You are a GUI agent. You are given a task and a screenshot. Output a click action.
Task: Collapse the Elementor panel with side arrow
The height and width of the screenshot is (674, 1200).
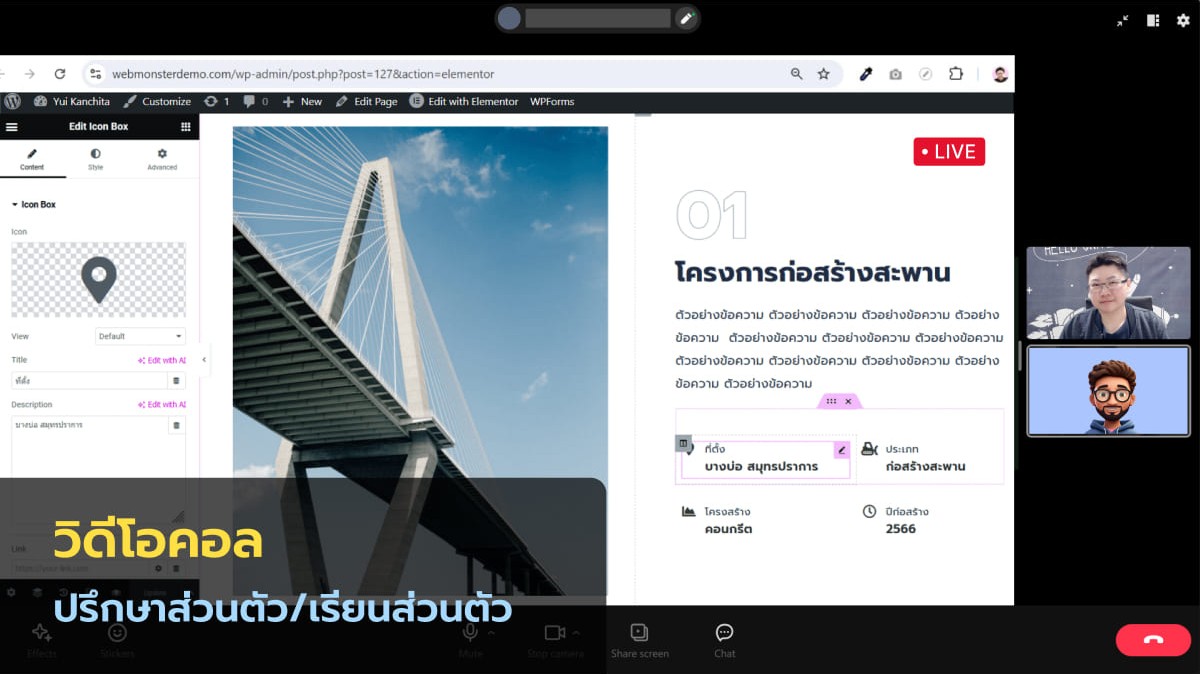[x=204, y=359]
